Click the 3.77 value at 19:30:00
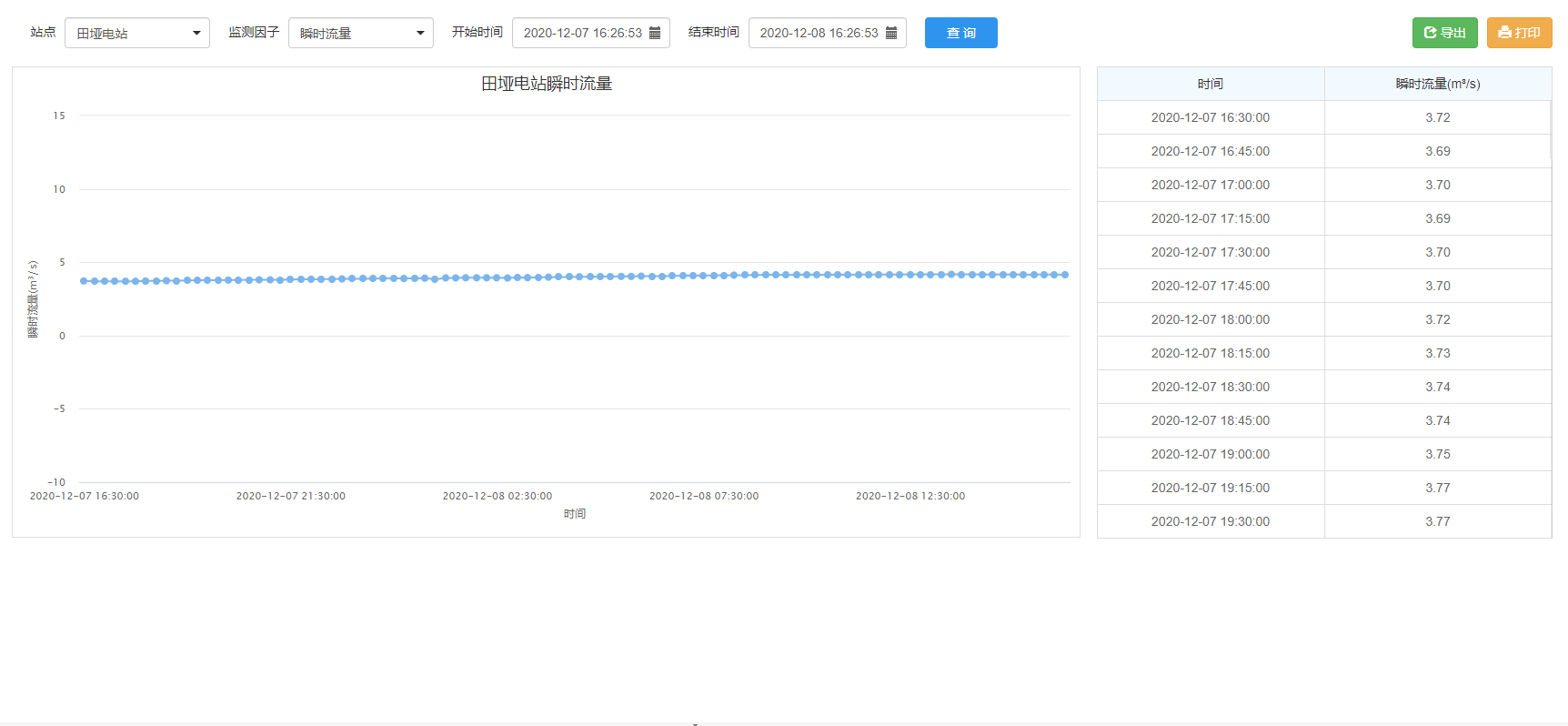Viewport: 1568px width, 726px height. pyautogui.click(x=1438, y=521)
